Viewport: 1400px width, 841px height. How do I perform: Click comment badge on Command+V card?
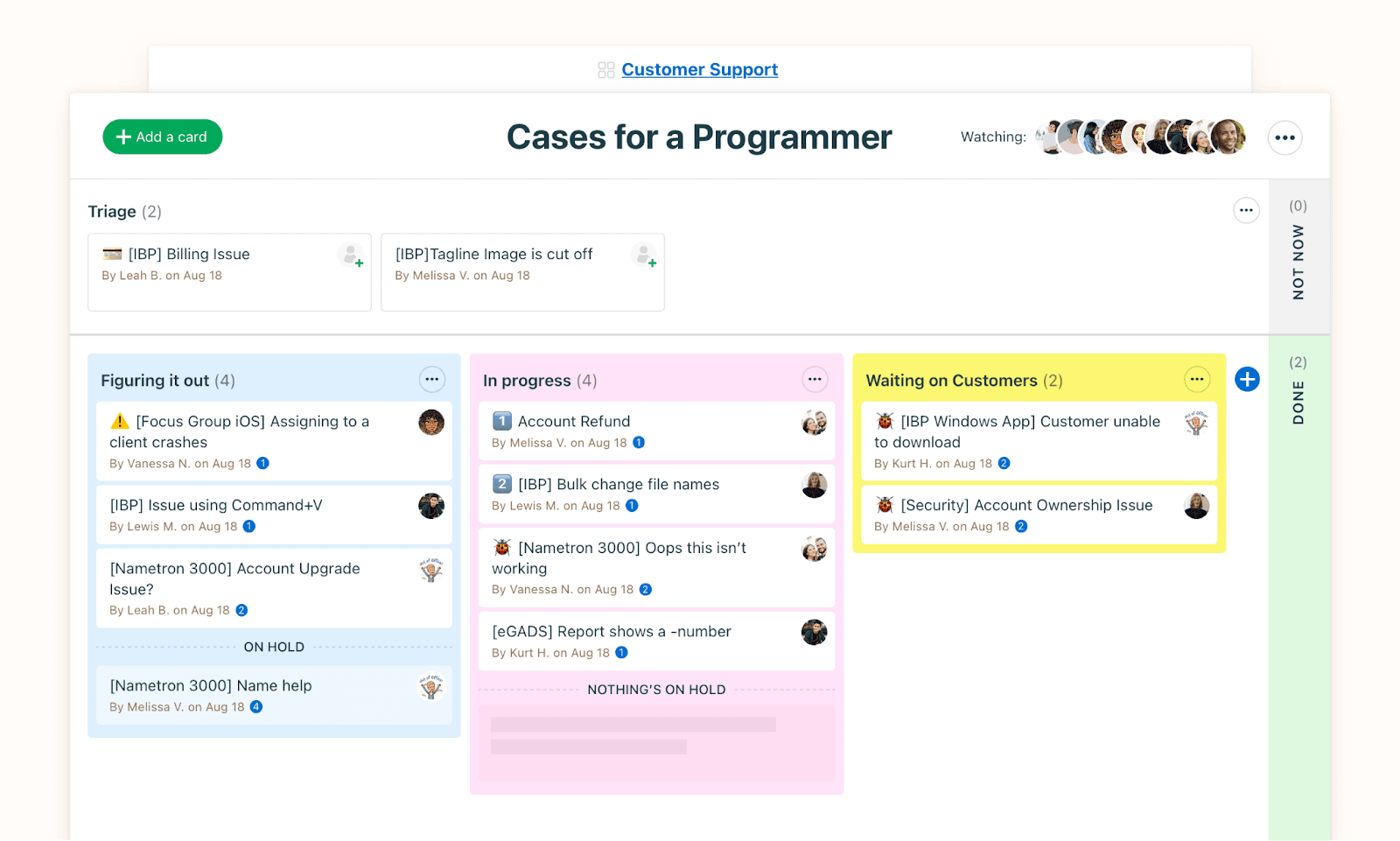(249, 526)
